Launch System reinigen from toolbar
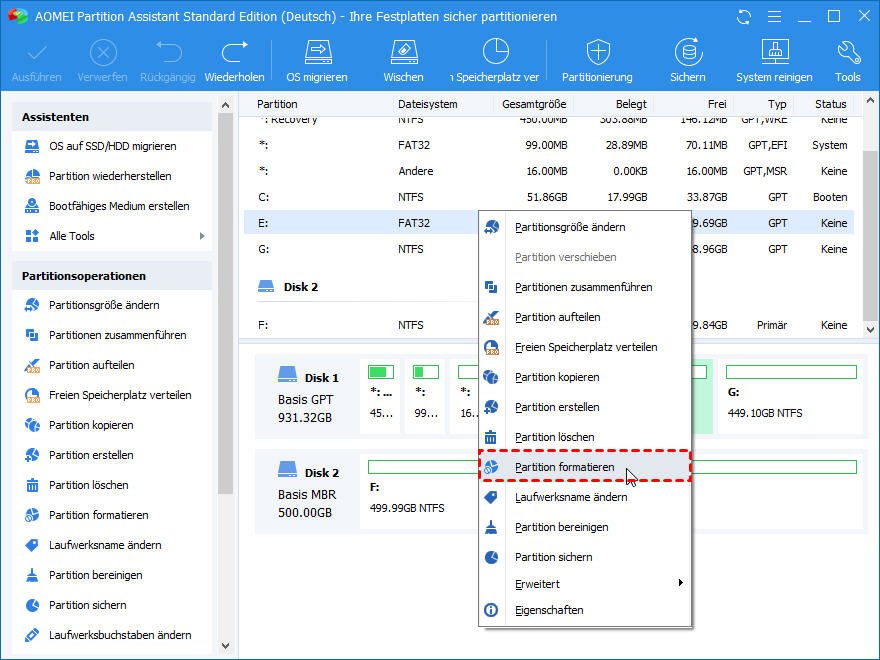880x660 pixels. 775,53
